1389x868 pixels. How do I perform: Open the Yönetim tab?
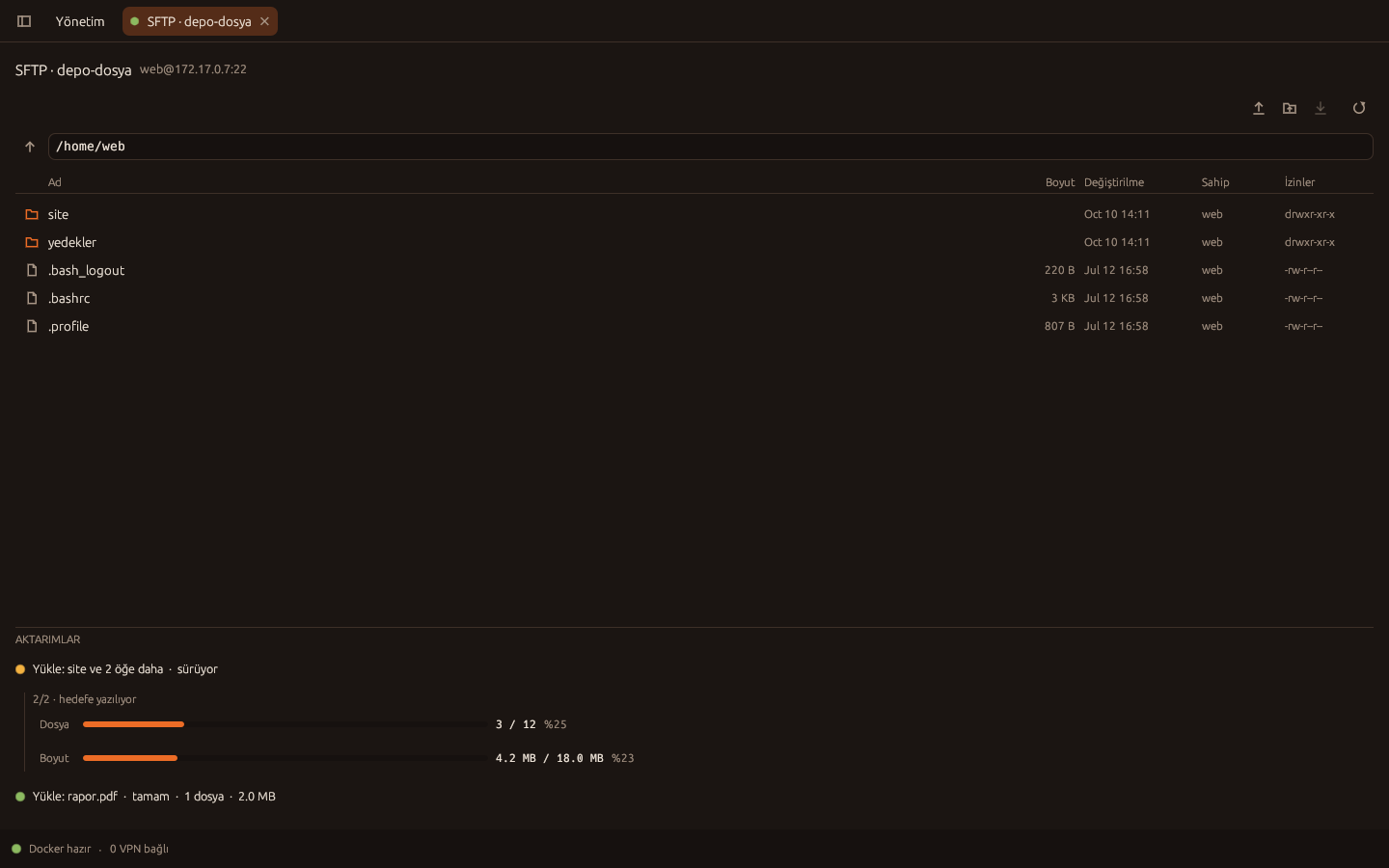[80, 21]
